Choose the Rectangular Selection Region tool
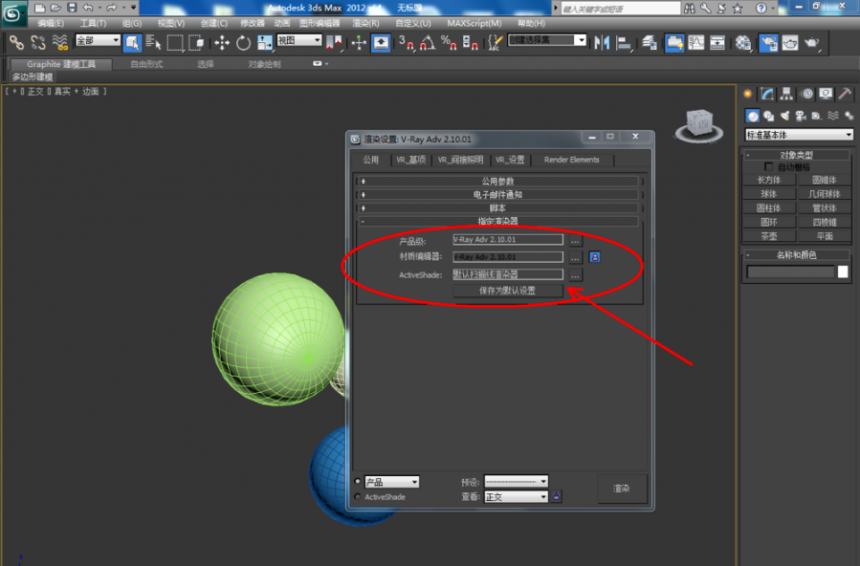This screenshot has height=566, width=860. pyautogui.click(x=175, y=42)
